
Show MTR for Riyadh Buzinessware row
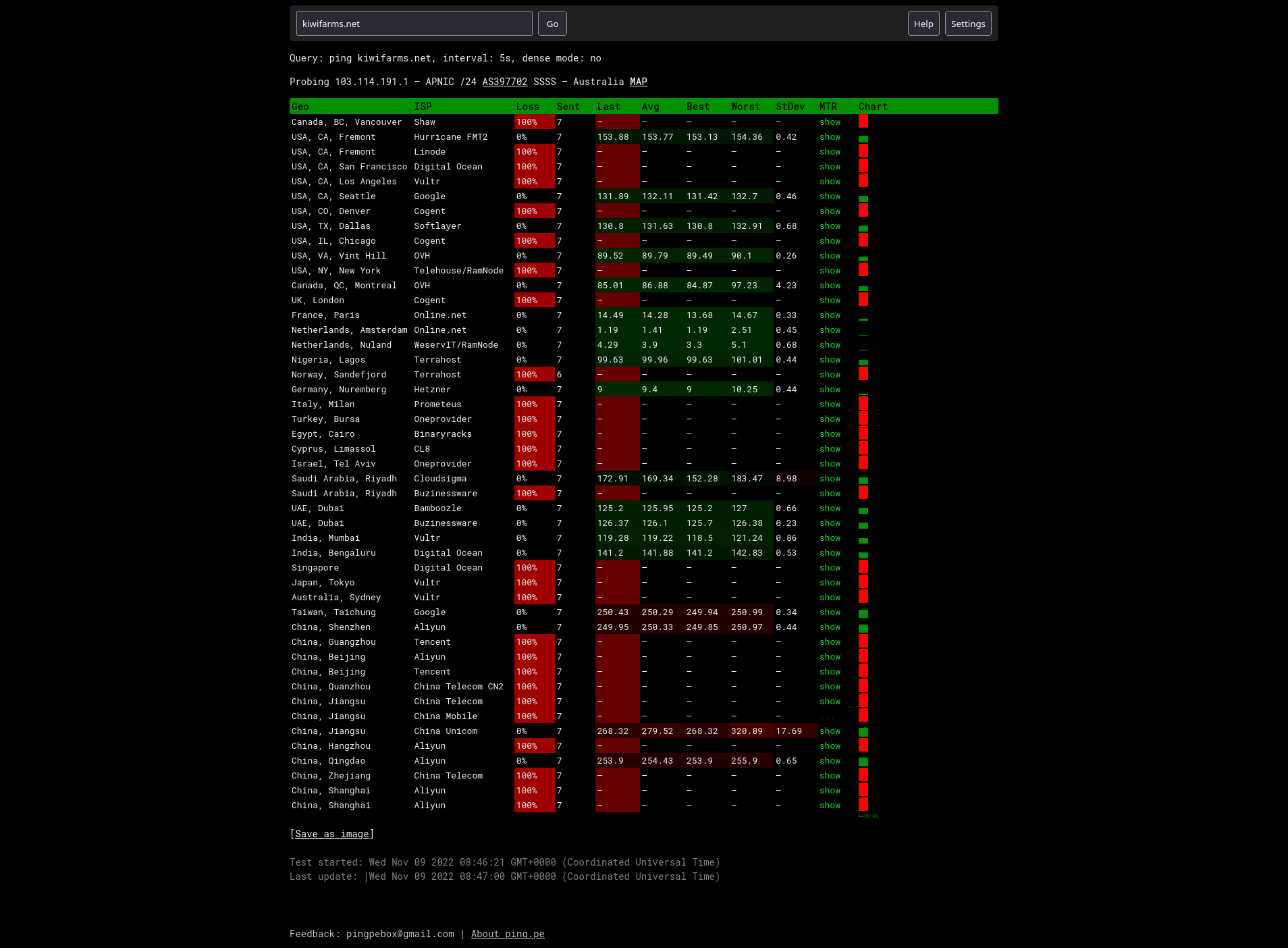click(830, 494)
